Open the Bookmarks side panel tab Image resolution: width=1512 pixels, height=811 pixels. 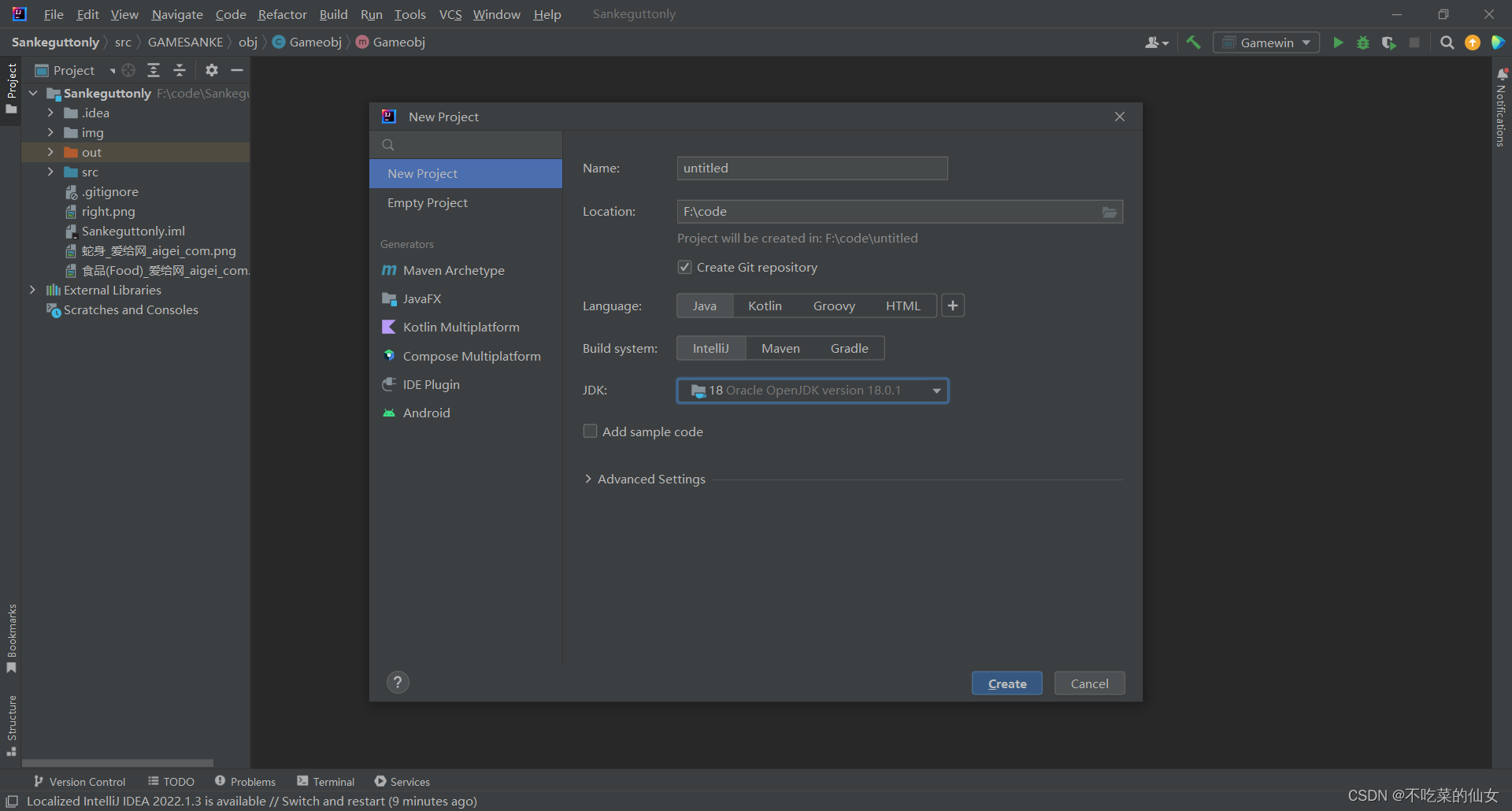[x=11, y=639]
